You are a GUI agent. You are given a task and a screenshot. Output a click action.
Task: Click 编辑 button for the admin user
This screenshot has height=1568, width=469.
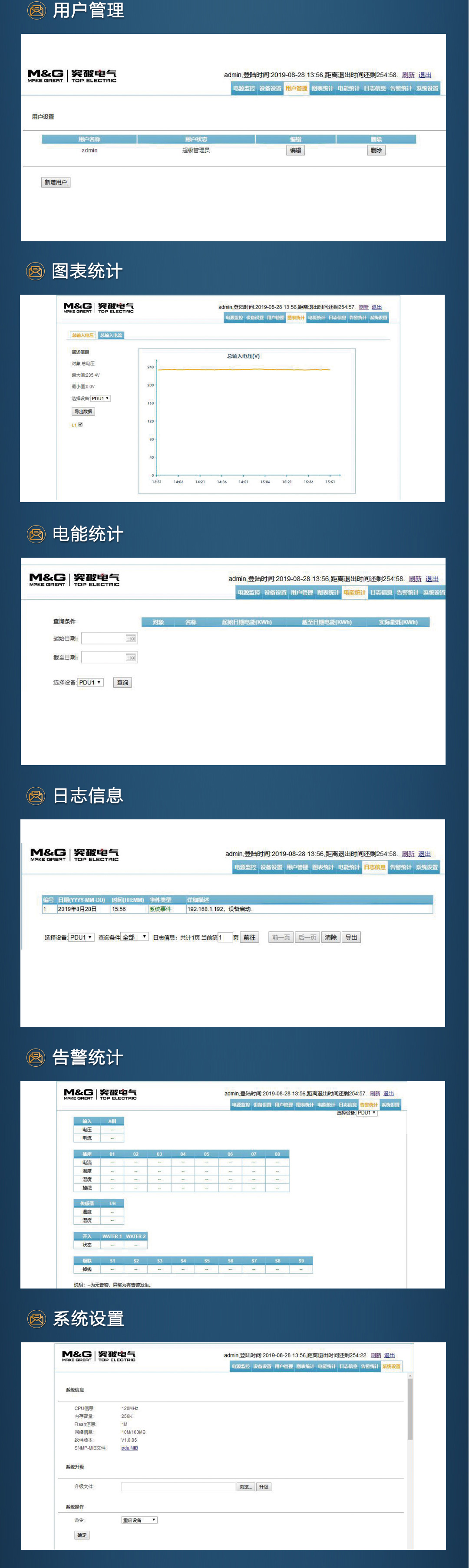pos(295,150)
